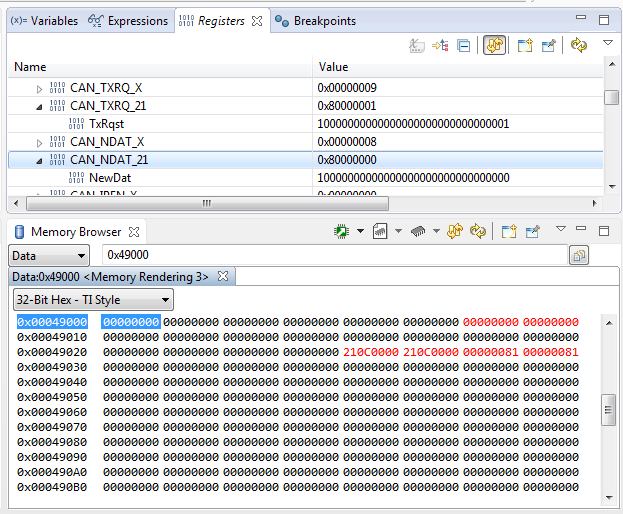Viewport: 623px width, 514px height.
Task: Click the Memory Browser scroll up arrow
Action: pyautogui.click(x=609, y=323)
